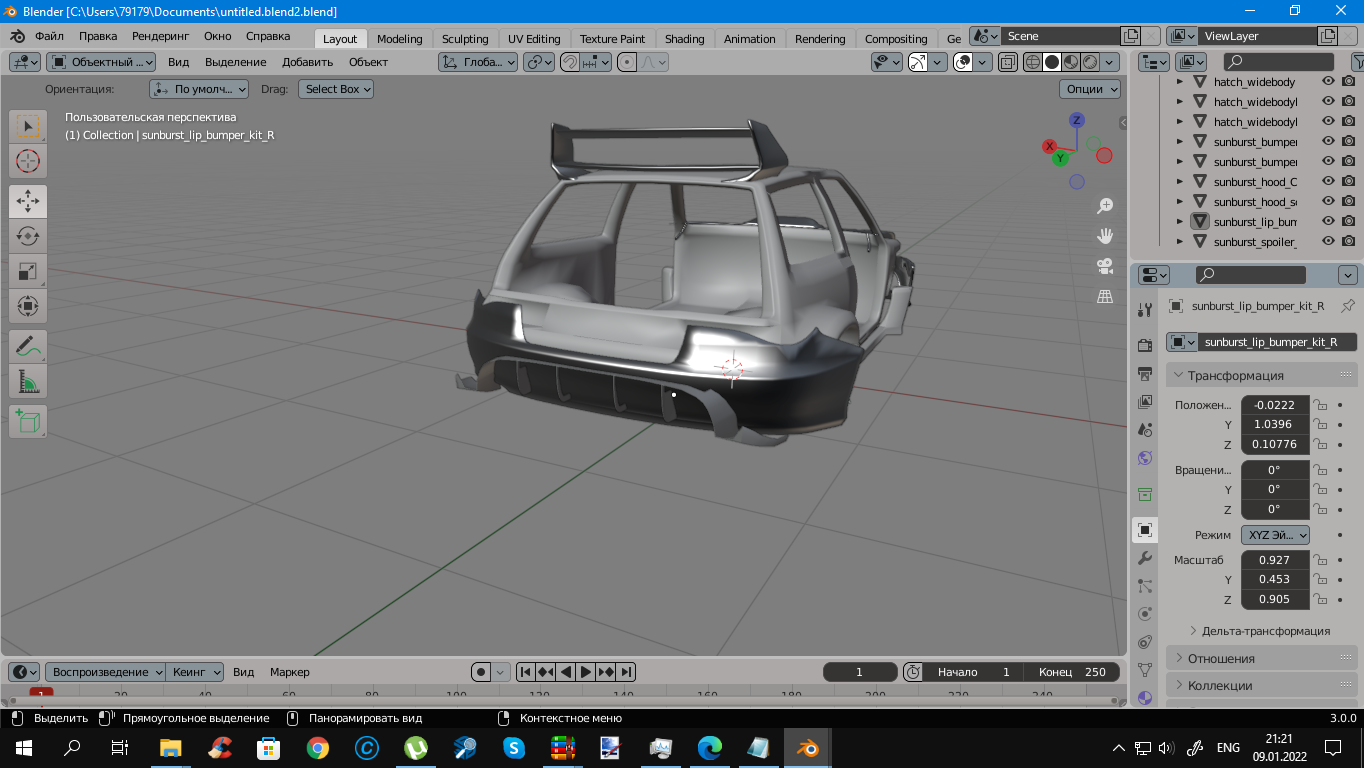Open the Modifiers wrench properties tab

1145,558
